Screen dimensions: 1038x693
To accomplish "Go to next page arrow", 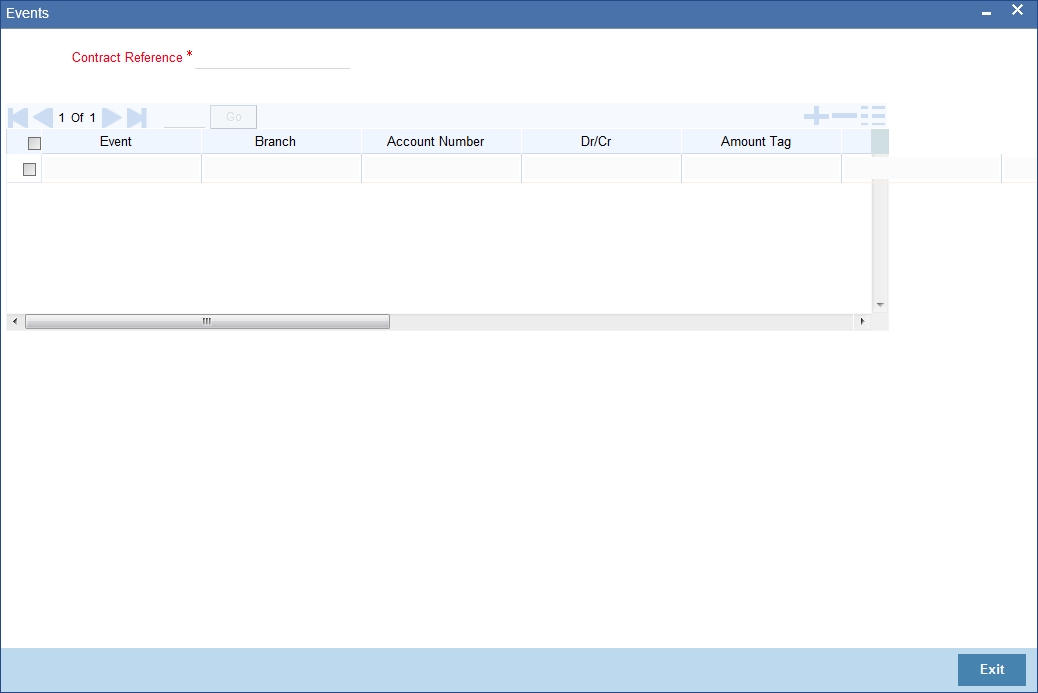I will 111,118.
